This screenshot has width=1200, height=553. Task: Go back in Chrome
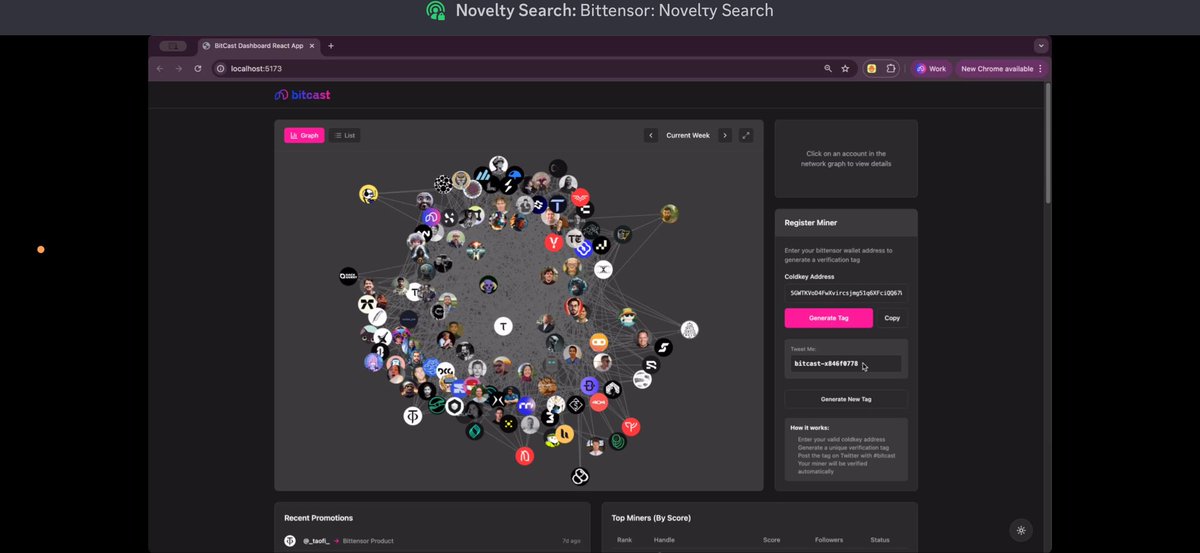coord(160,68)
